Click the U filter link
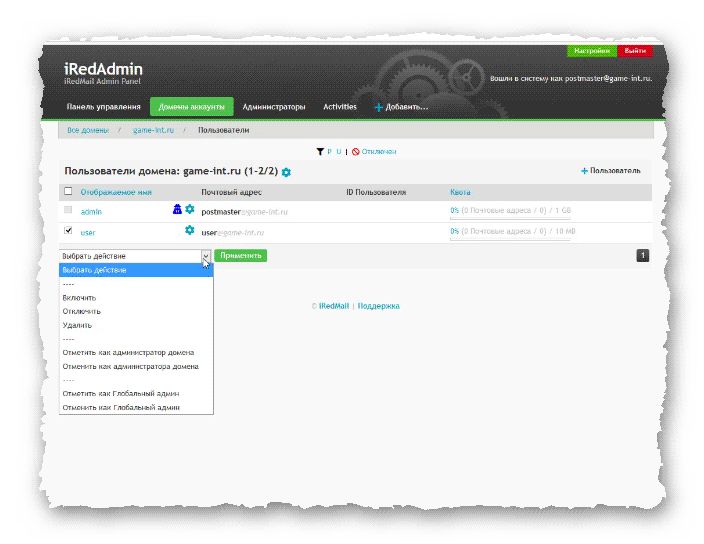 click(339, 152)
